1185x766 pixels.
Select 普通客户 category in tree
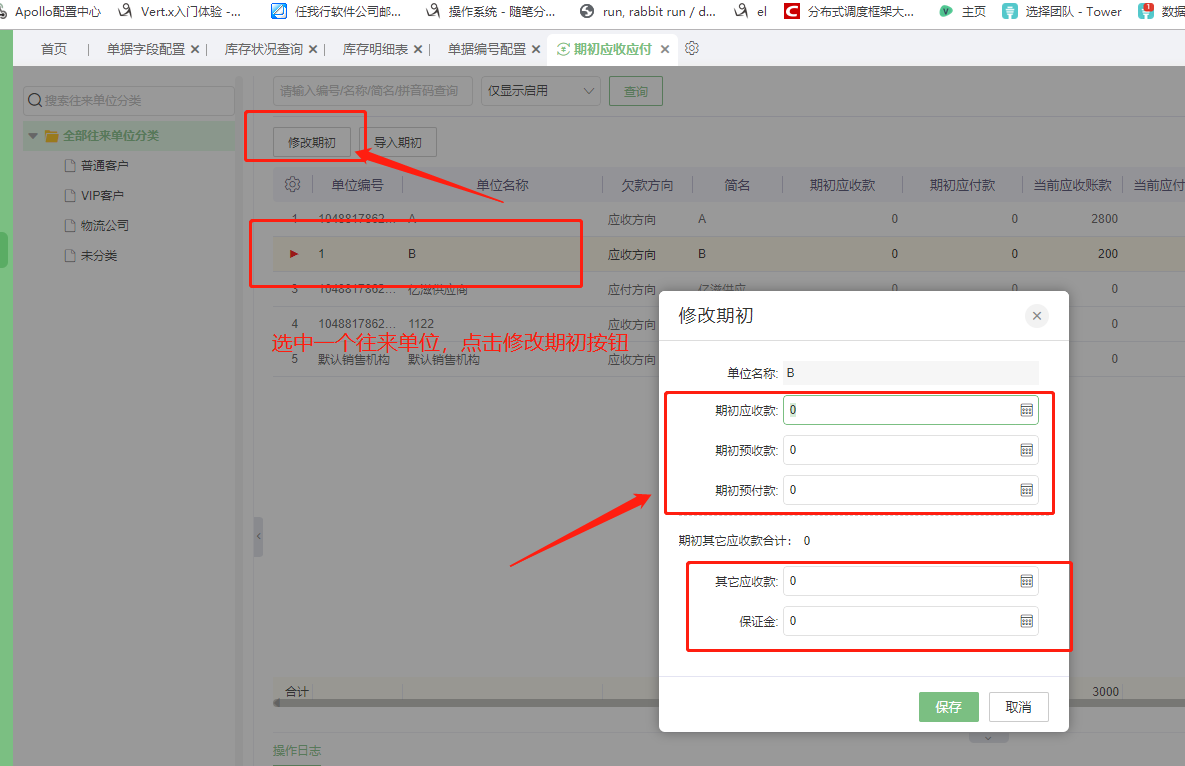tap(104, 165)
